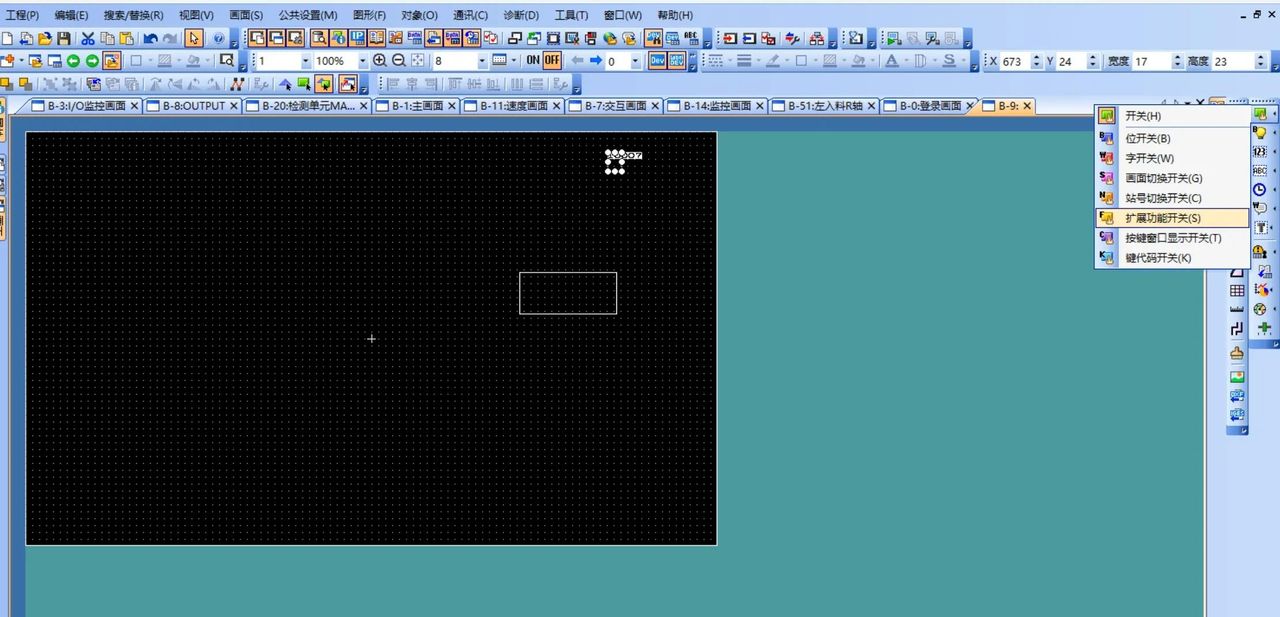Open the 帮助(H) menu

tap(675, 15)
